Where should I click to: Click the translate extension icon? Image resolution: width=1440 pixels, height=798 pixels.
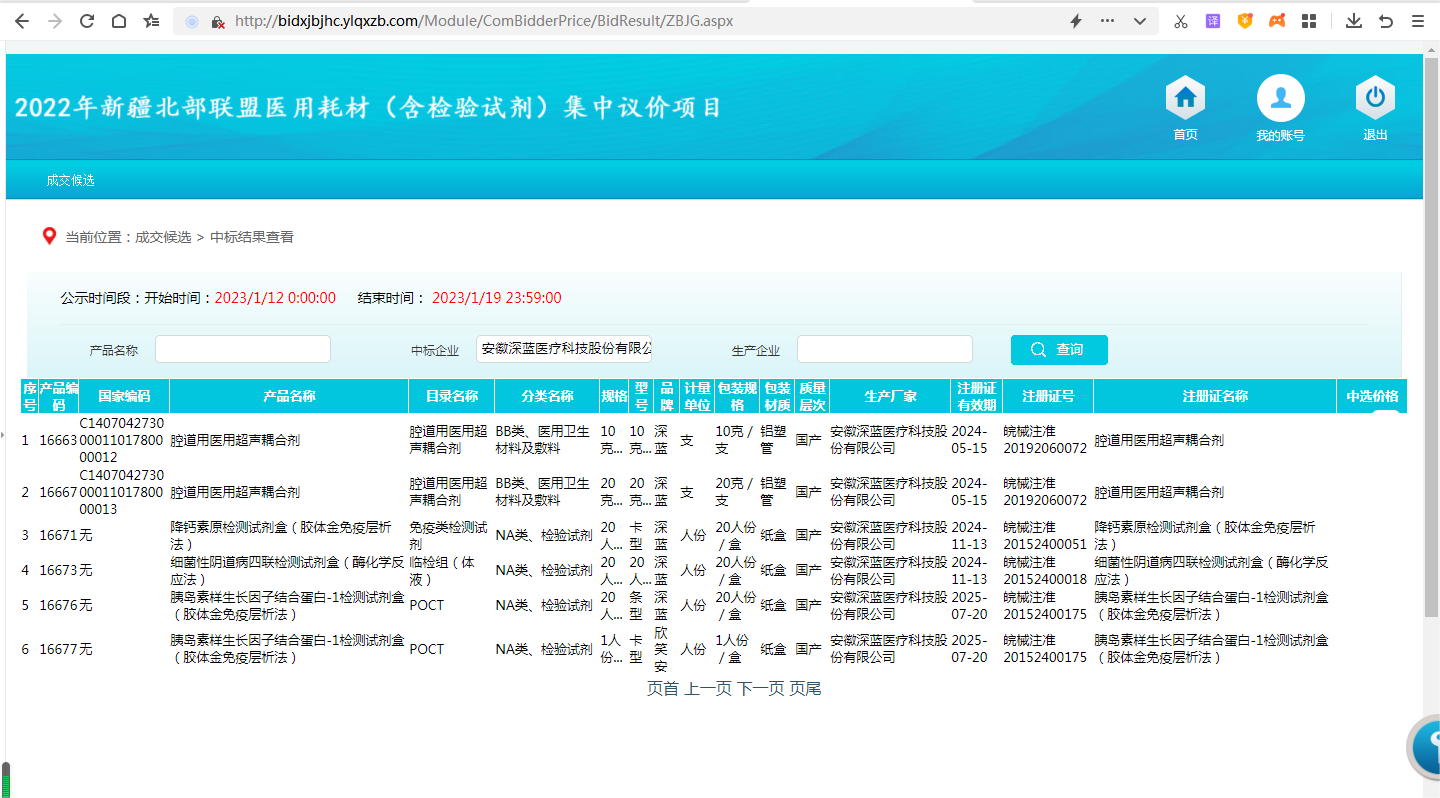coord(1212,20)
